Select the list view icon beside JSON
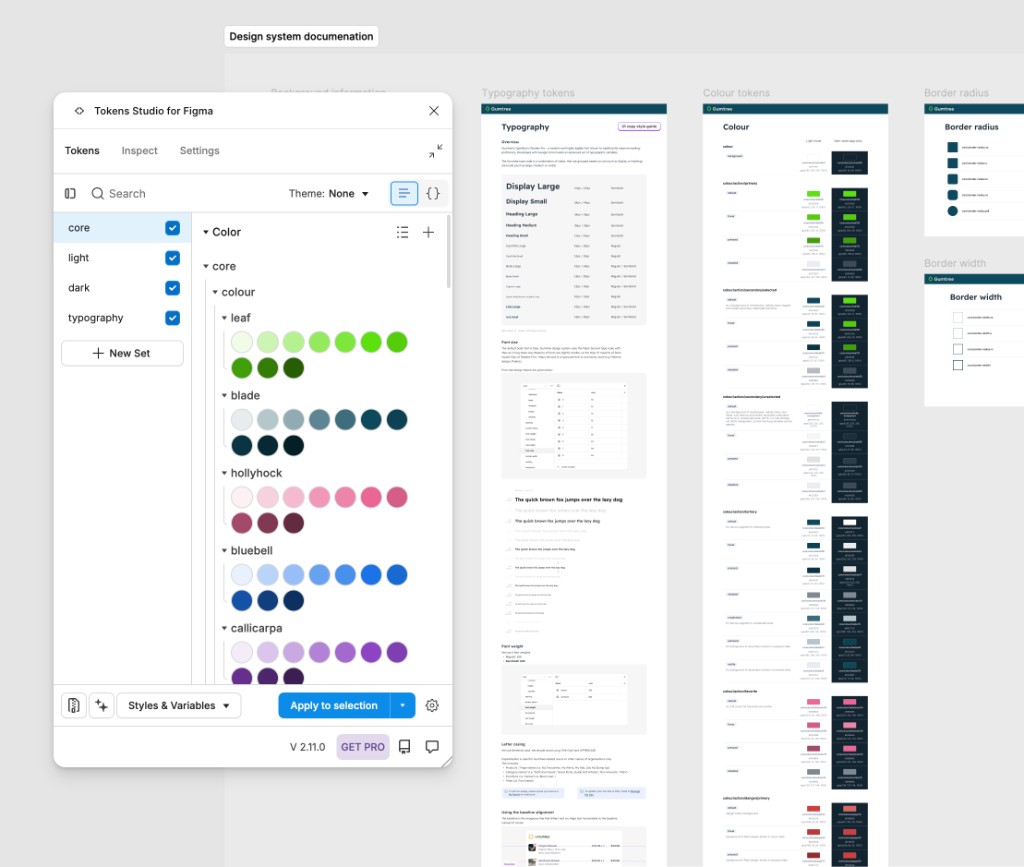The height and width of the screenshot is (867, 1024). [404, 193]
